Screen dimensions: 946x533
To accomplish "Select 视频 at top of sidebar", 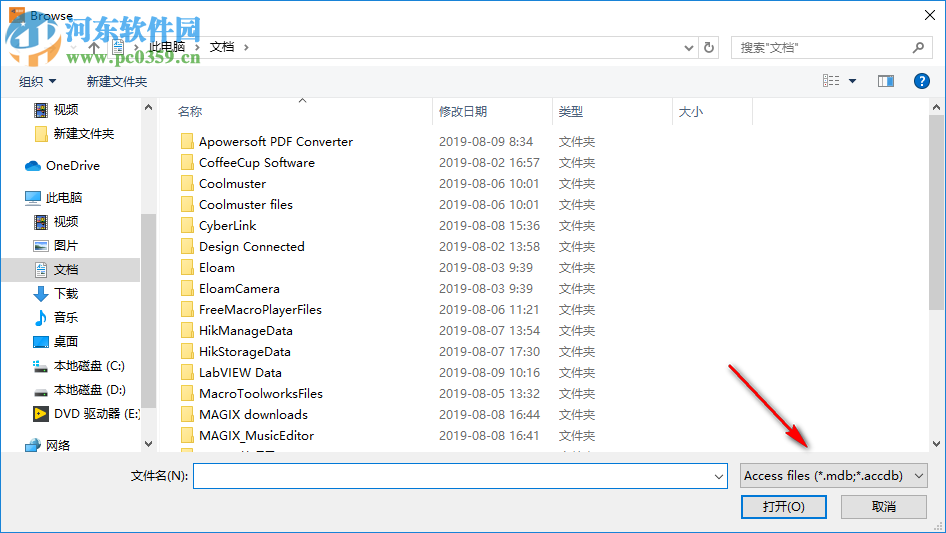I will 66,110.
